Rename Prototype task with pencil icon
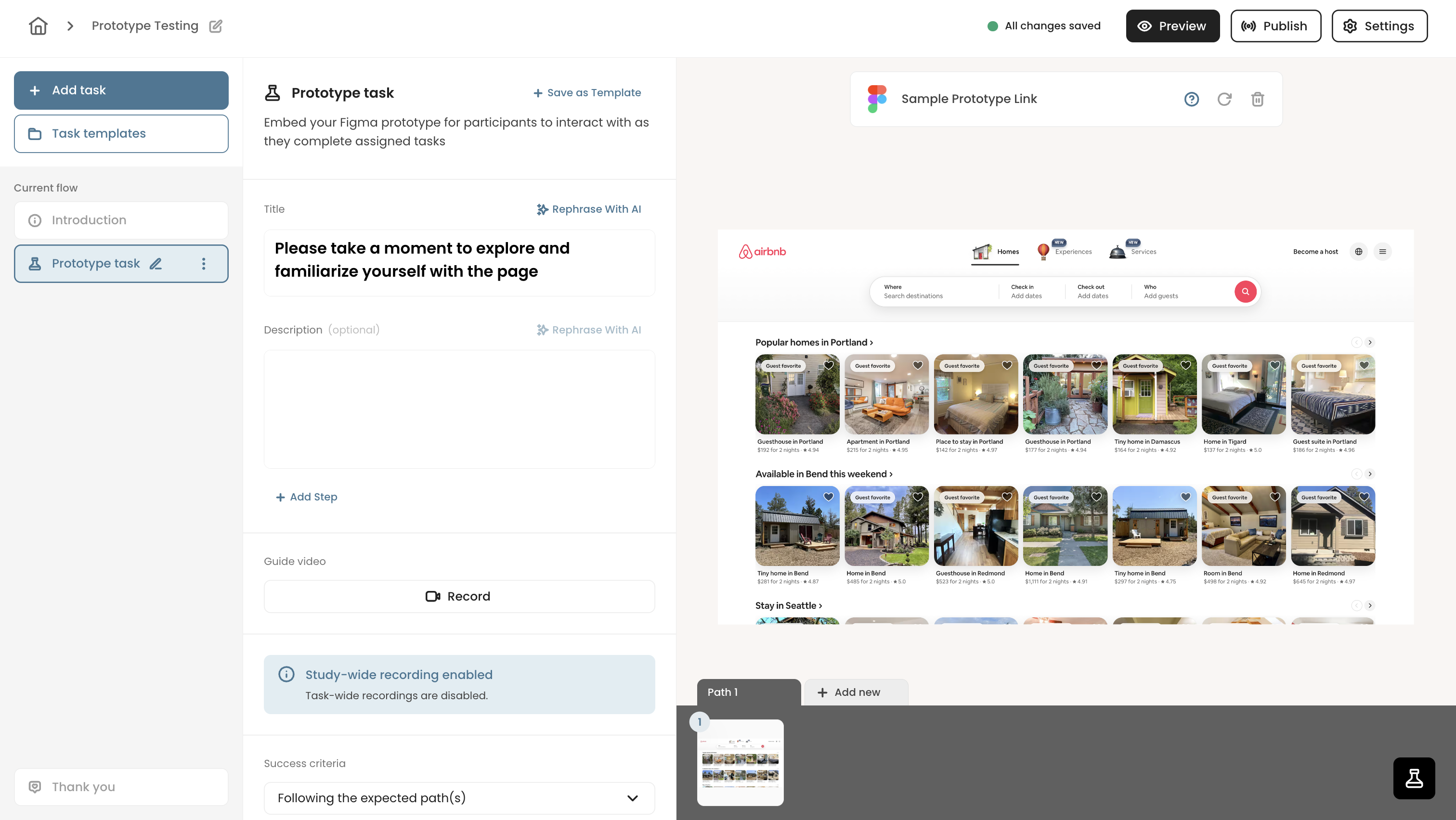The width and height of the screenshot is (1456, 820). pyautogui.click(x=156, y=264)
